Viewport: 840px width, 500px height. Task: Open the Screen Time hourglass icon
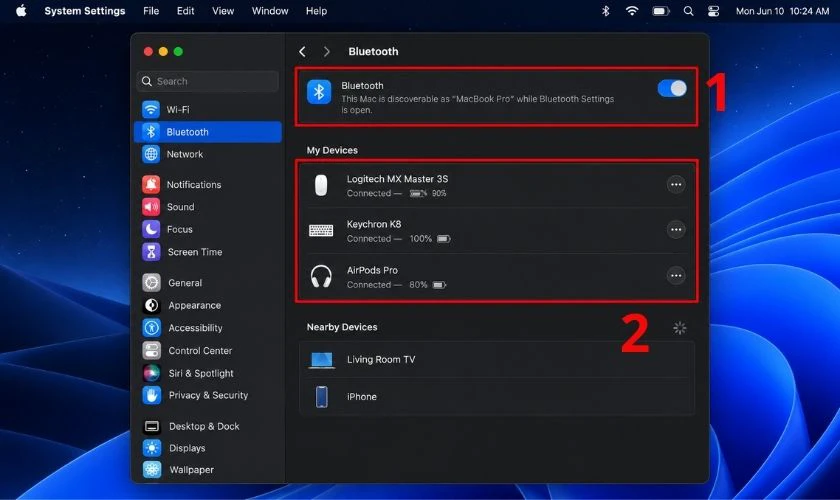coord(151,252)
